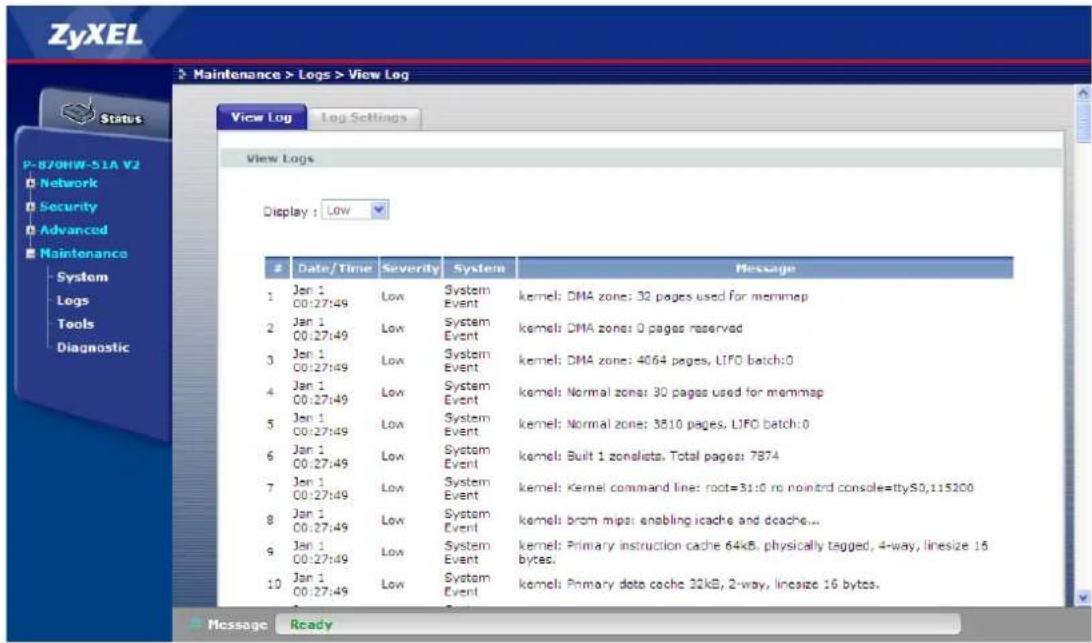Click the Date/Time column header
Viewport: 1092px width, 643px height.
334,268
